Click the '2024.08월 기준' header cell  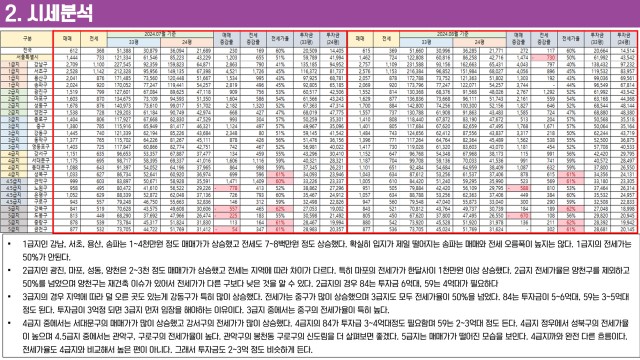coord(453,34)
